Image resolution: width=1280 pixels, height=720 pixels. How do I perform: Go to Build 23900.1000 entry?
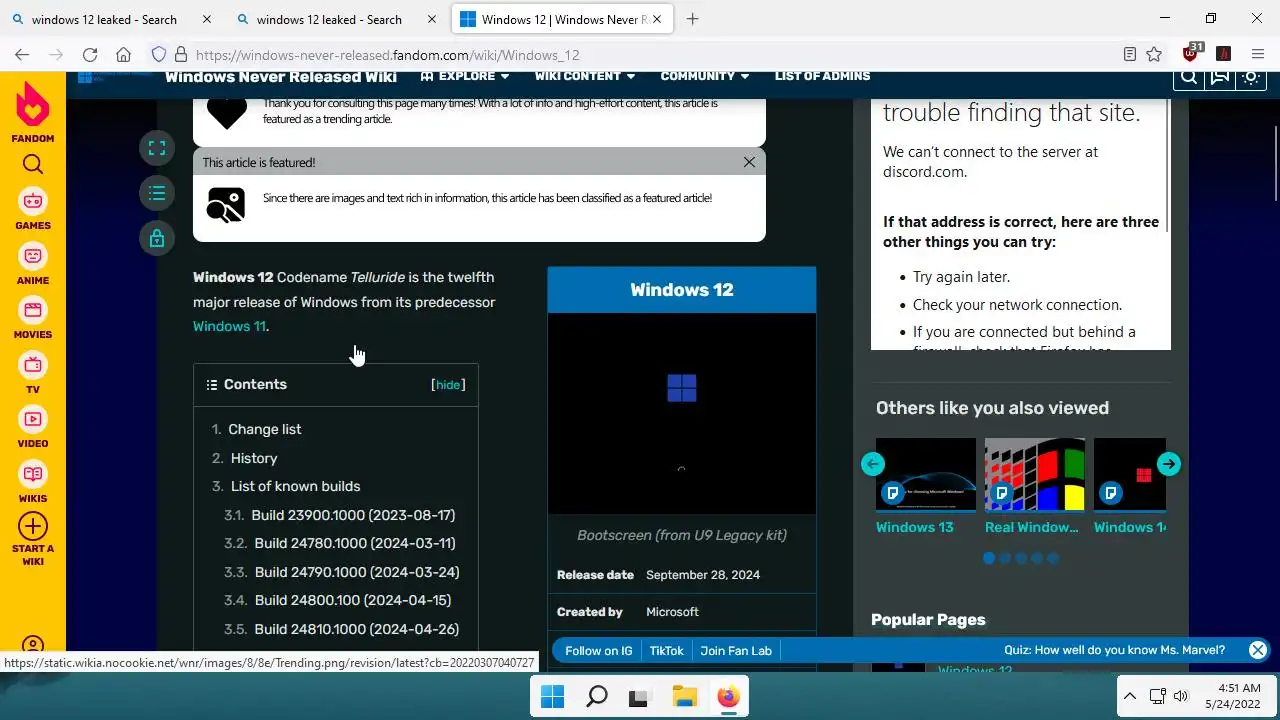tap(353, 515)
